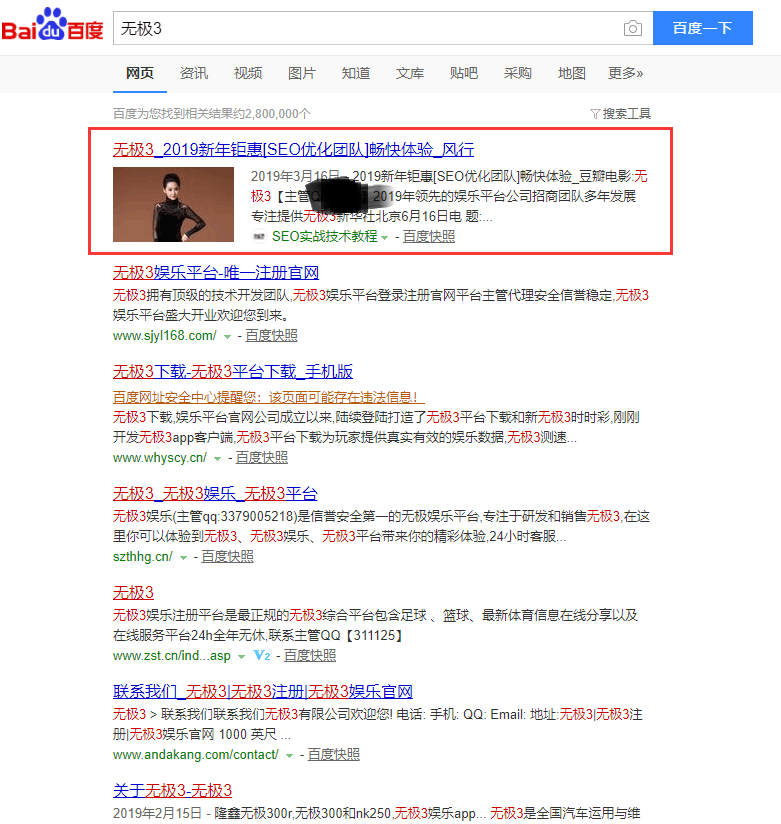The width and height of the screenshot is (781, 824).
Task: Open 关于无极3-无极3 result
Action: [172, 790]
